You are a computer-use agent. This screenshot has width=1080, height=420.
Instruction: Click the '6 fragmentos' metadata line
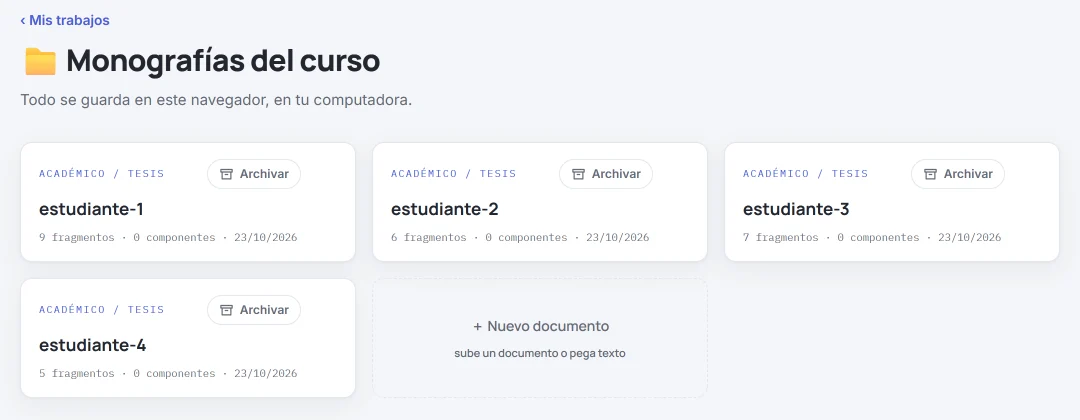pyautogui.click(x=520, y=238)
